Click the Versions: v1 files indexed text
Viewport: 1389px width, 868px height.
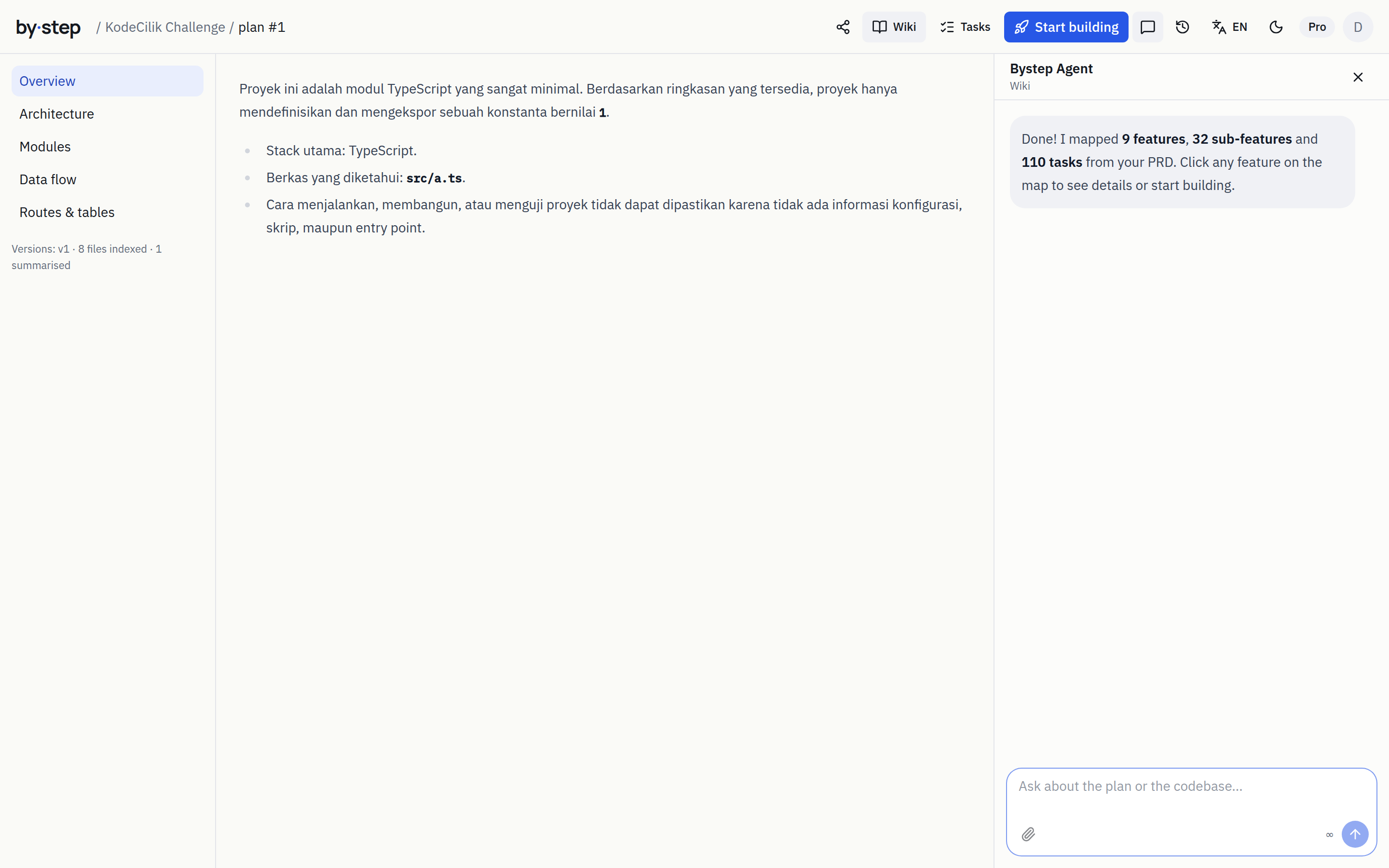pyautogui.click(x=87, y=257)
